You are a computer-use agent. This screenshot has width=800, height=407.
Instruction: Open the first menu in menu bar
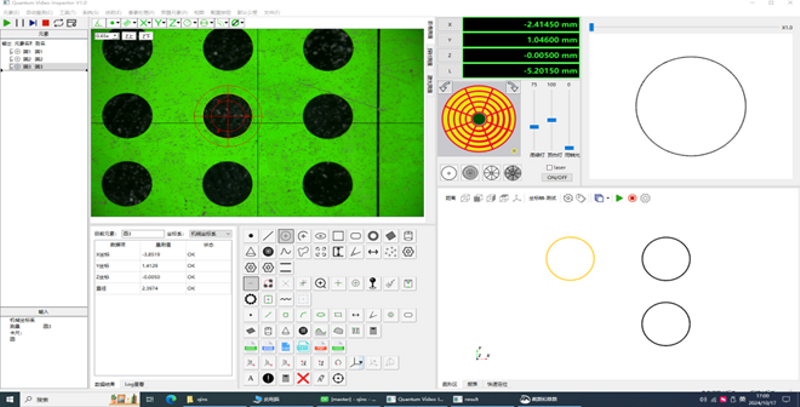tap(12, 12)
